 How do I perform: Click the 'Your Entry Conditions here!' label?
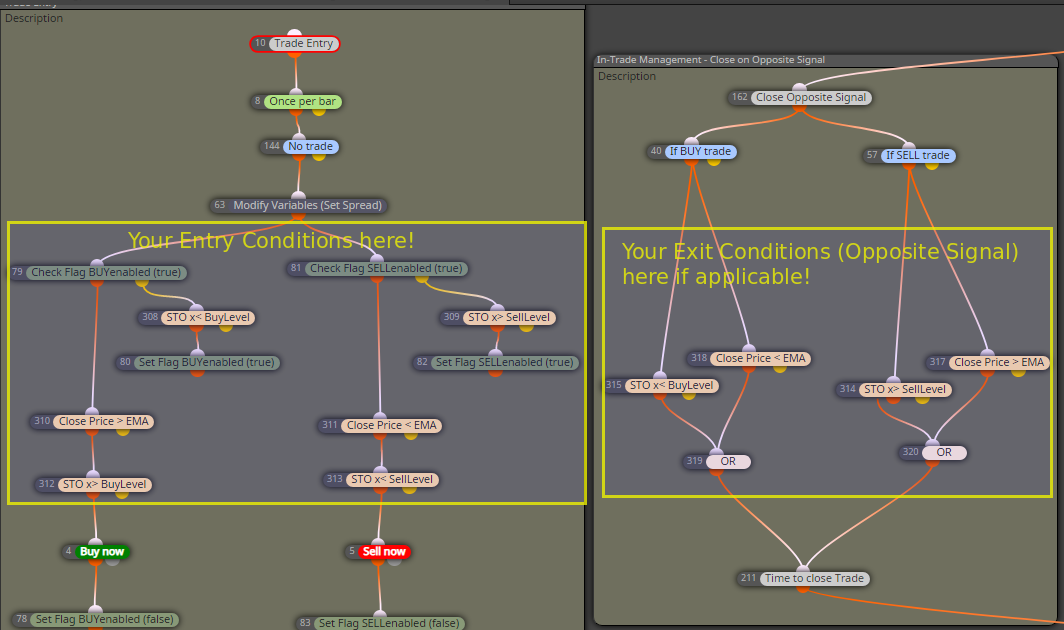(271, 240)
